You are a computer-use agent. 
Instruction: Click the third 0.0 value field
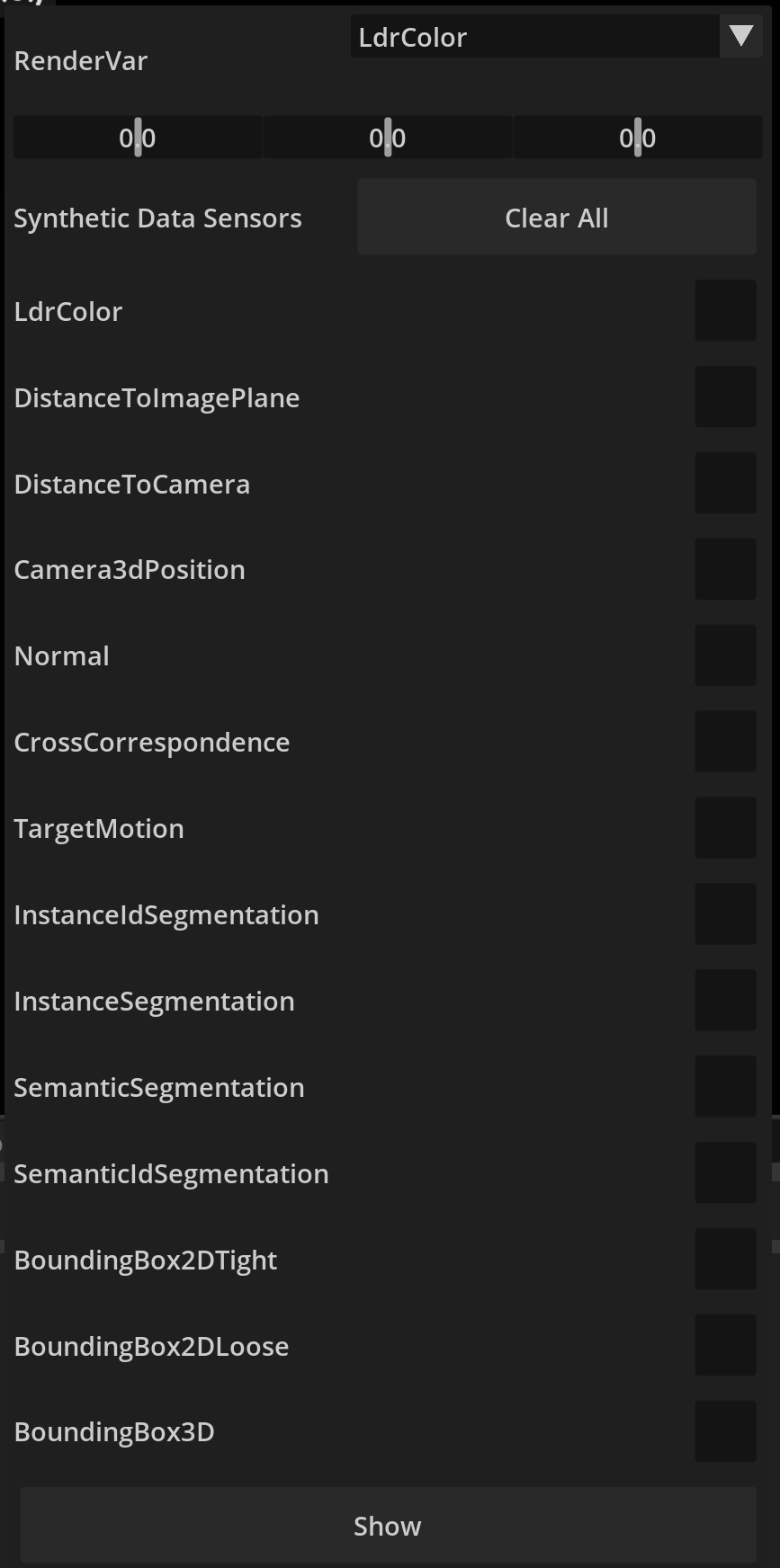click(x=637, y=138)
